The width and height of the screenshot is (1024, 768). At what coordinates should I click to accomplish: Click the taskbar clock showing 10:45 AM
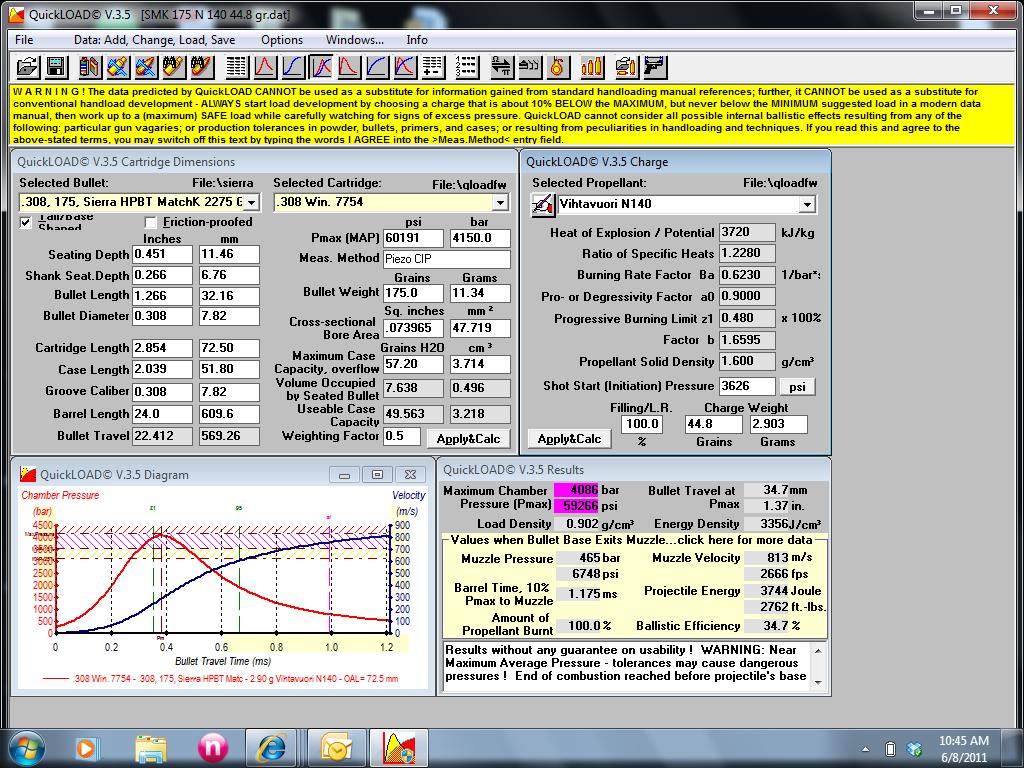[x=963, y=741]
